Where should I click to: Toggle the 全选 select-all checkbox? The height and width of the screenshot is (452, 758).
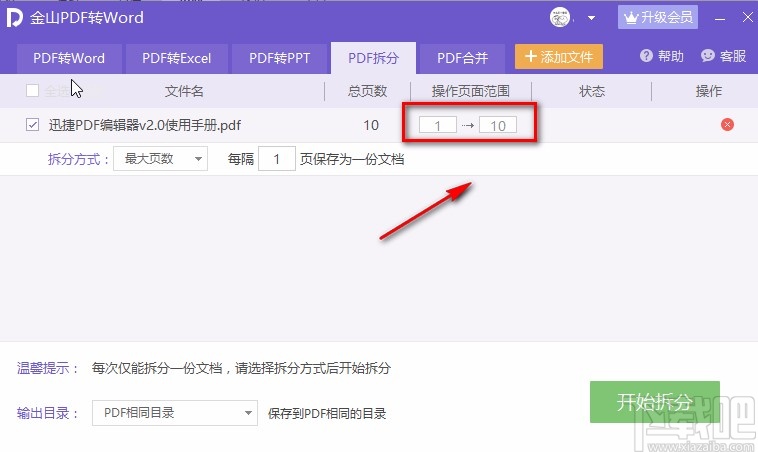click(x=32, y=90)
